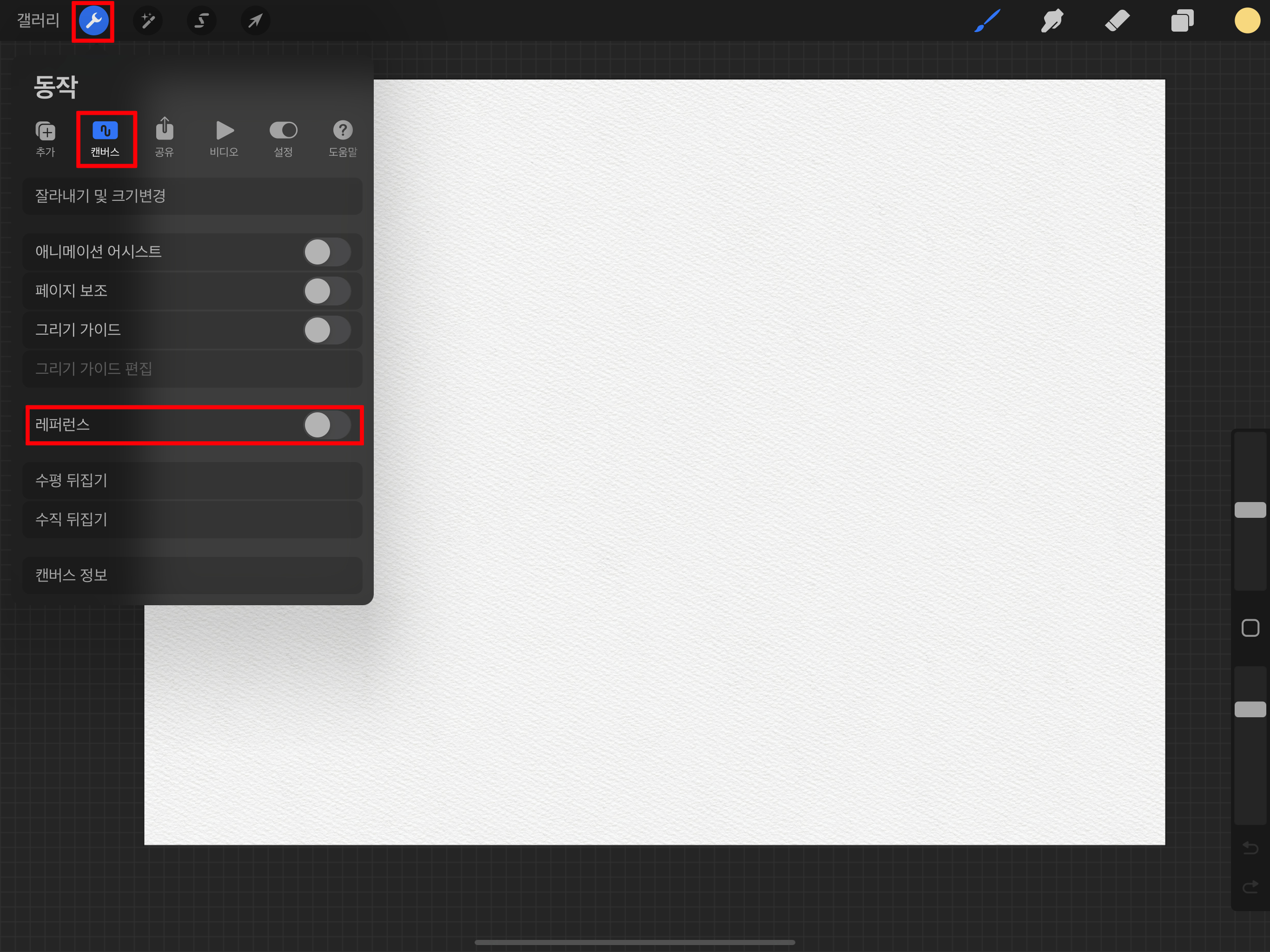
Task: Click the brush size slider handle
Action: point(1250,510)
